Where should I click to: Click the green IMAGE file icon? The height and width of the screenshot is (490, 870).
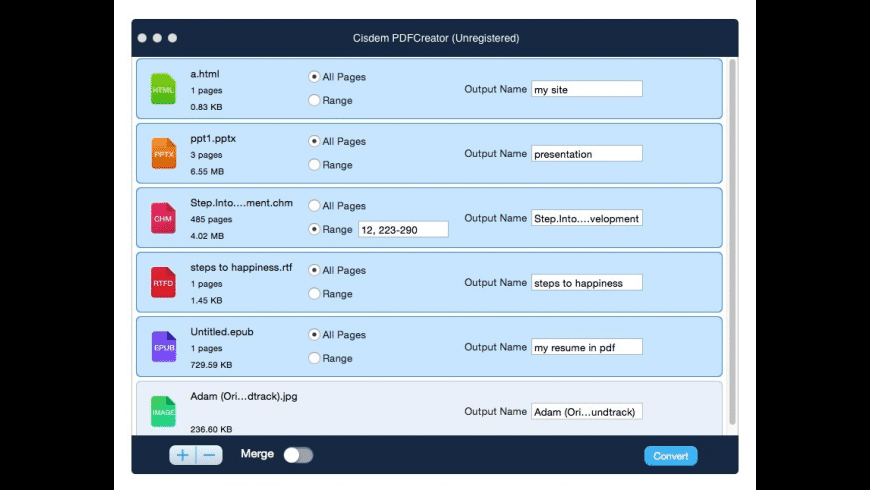[163, 411]
